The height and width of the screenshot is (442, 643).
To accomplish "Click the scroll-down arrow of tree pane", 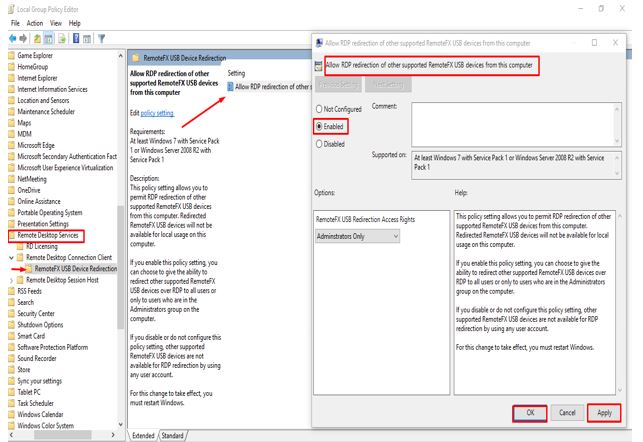I will [121, 425].
